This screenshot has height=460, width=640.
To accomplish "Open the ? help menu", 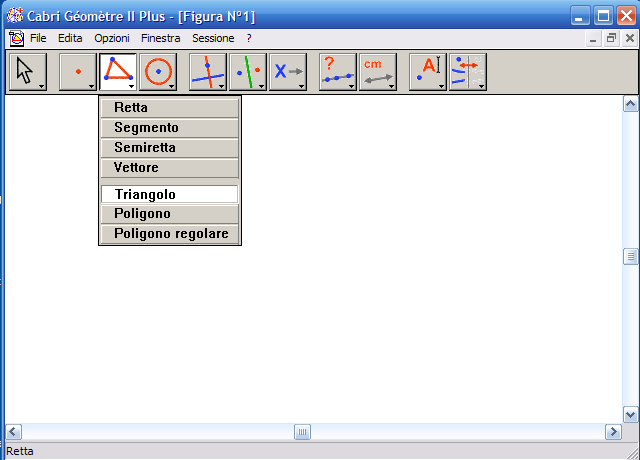I will tap(249, 38).
